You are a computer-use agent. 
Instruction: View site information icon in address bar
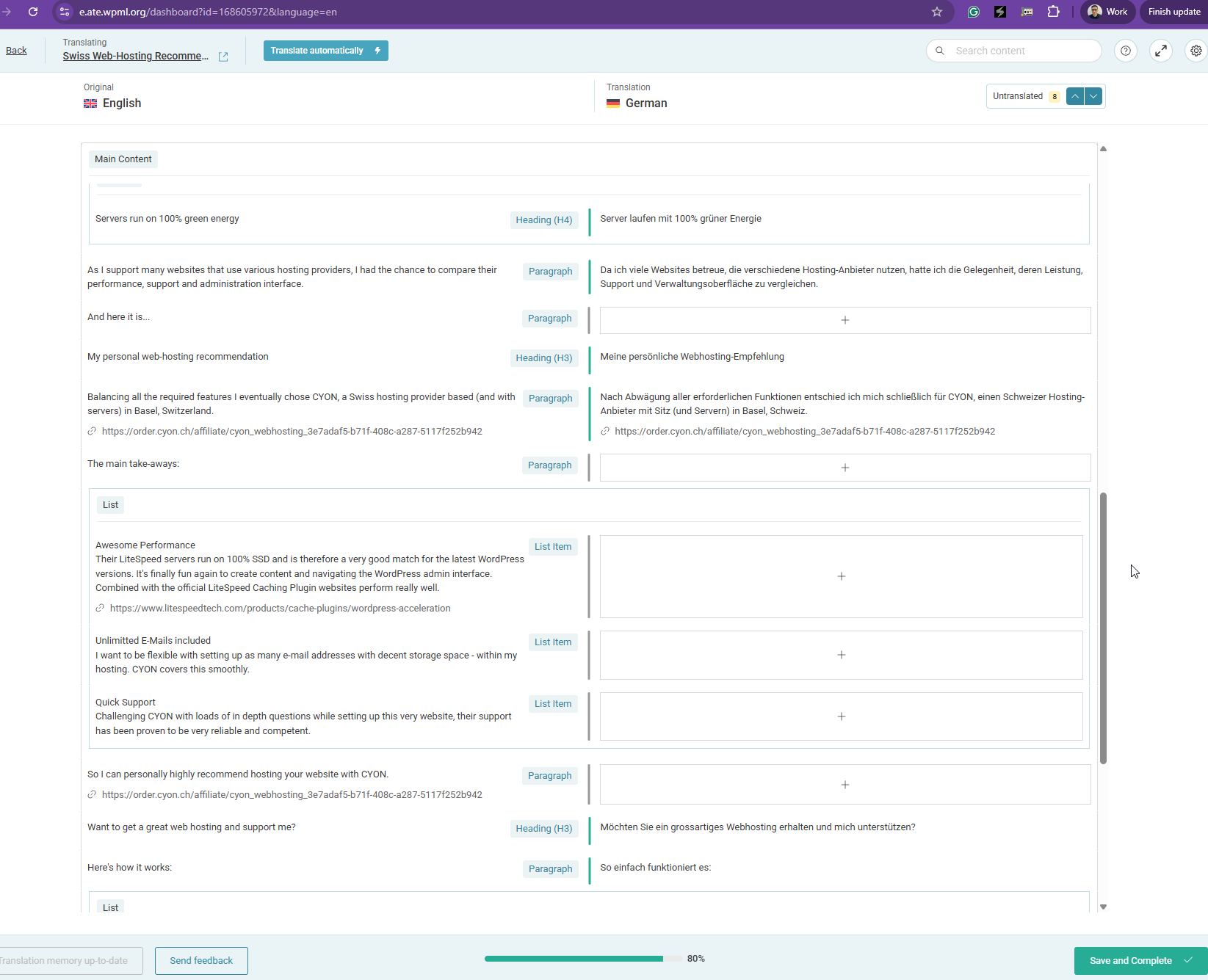coord(65,12)
